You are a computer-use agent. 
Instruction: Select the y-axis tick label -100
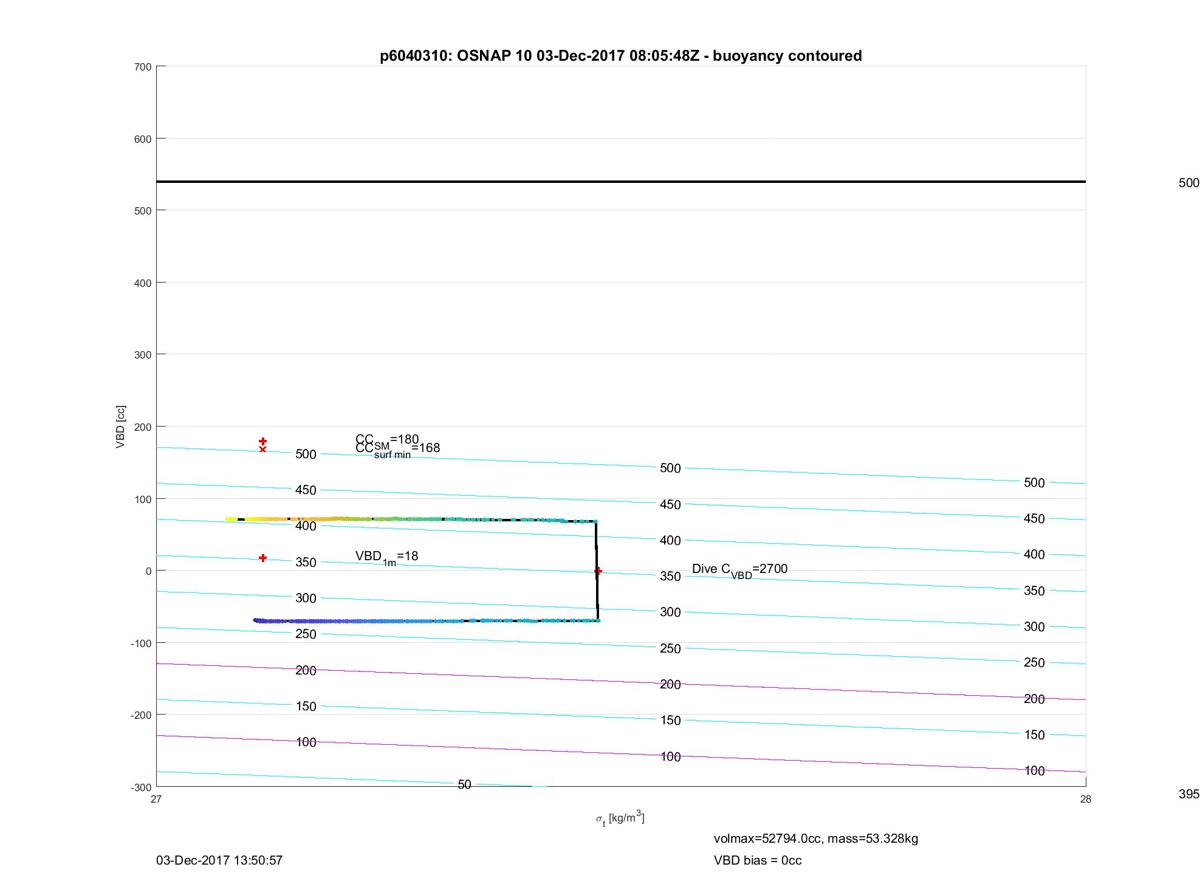pos(141,643)
